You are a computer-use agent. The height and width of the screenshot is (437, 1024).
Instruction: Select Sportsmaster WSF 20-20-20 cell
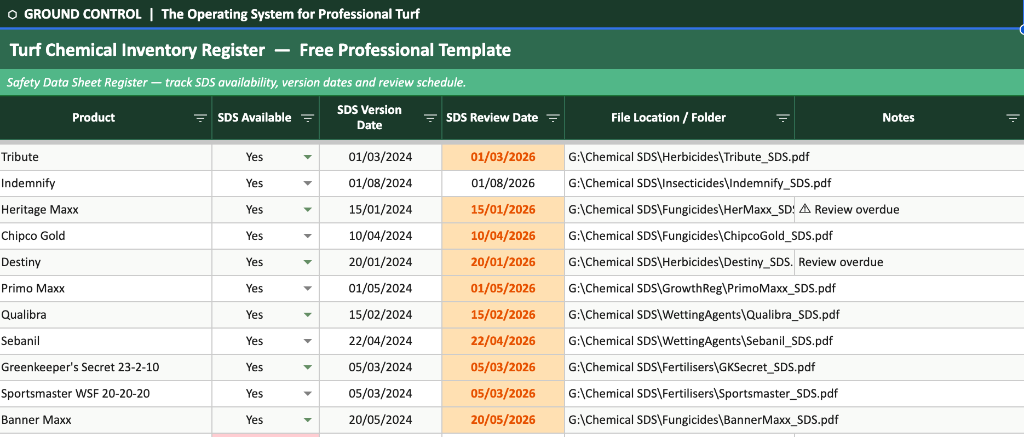pyautogui.click(x=106, y=393)
